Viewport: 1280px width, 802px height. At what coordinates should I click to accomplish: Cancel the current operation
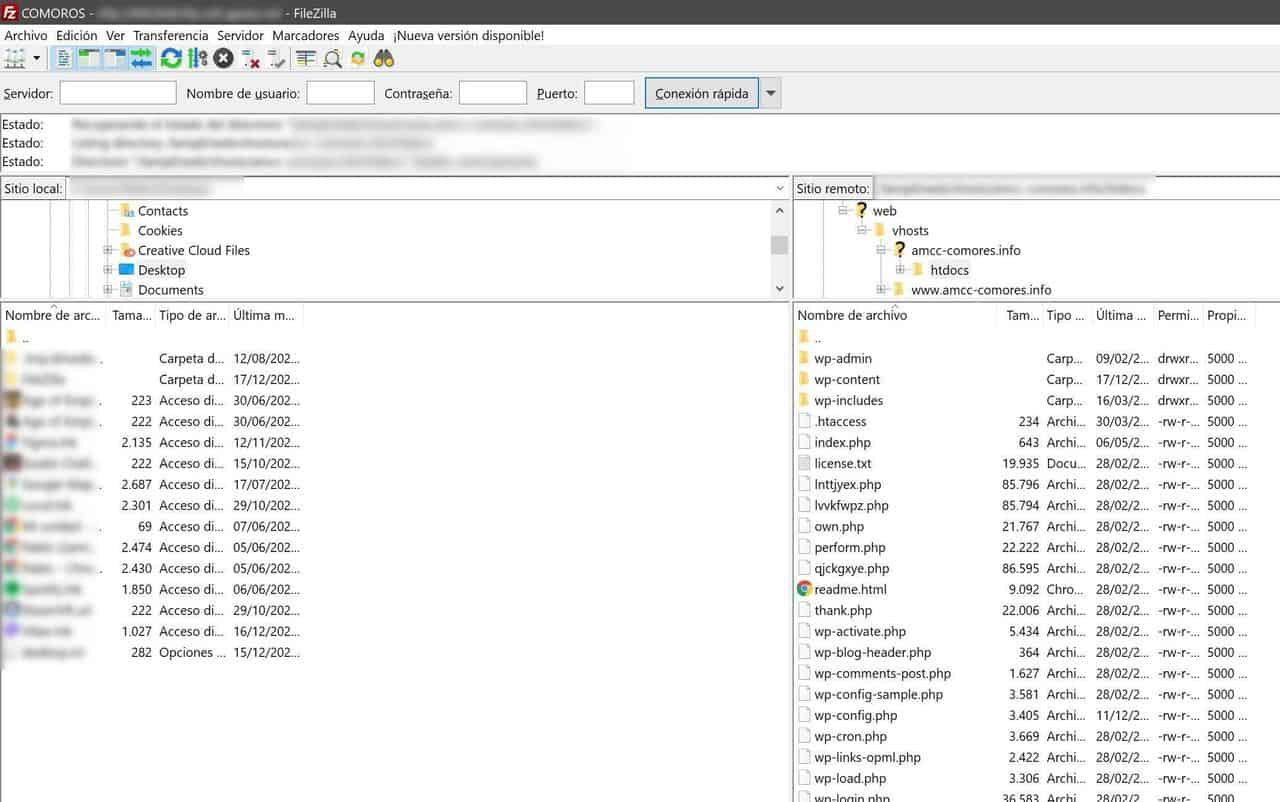click(223, 58)
